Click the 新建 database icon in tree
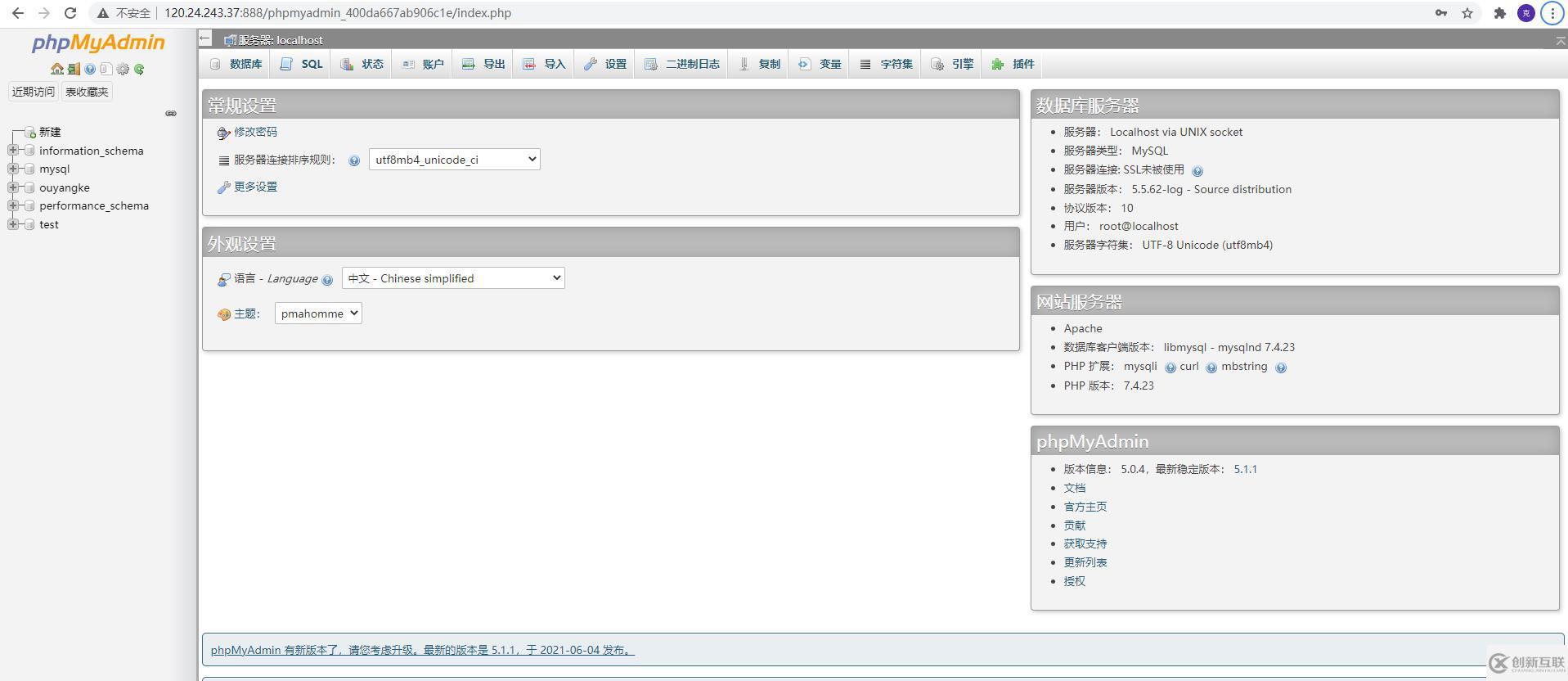The image size is (1568, 681). (29, 133)
